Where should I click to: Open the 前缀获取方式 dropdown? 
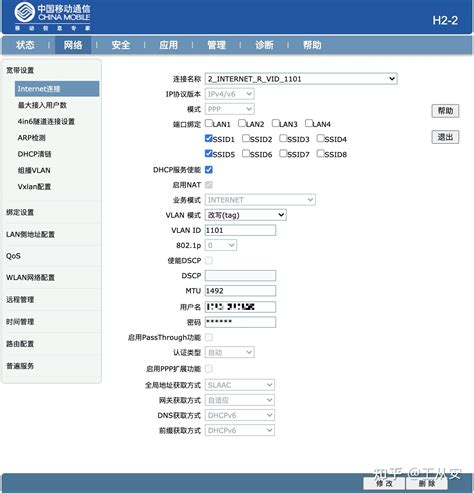(240, 430)
